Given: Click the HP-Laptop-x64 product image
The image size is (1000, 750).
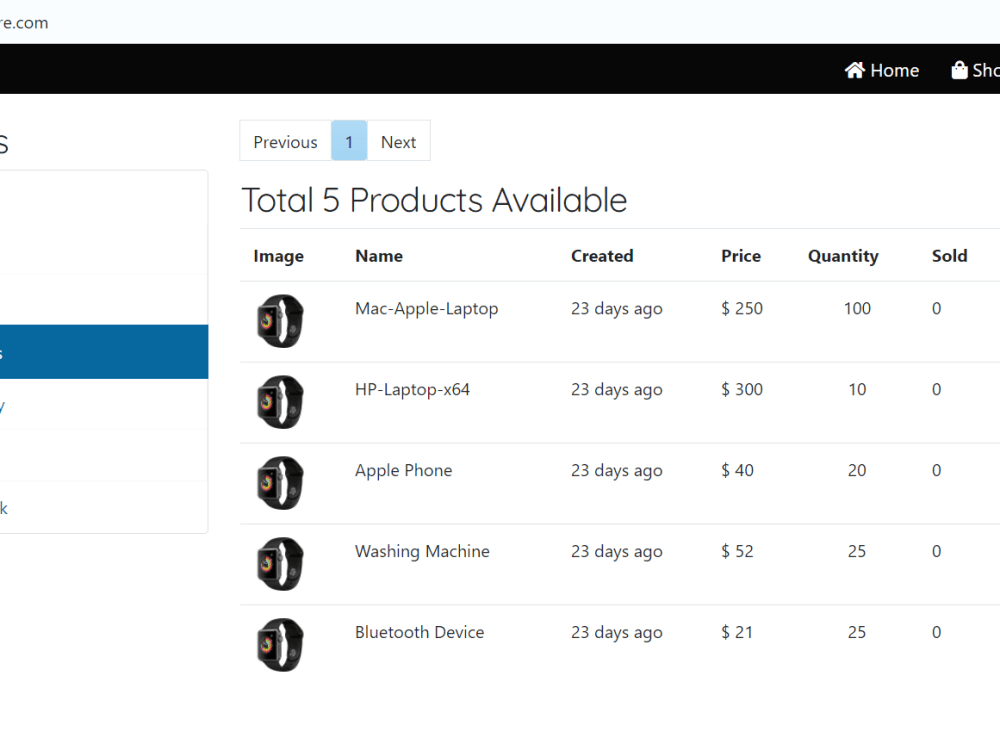Looking at the screenshot, I should (x=280, y=403).
